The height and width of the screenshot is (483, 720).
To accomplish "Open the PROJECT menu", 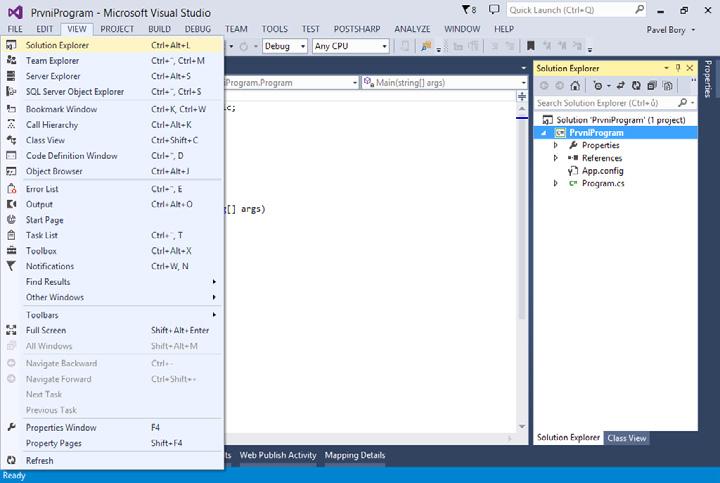I will coord(117,29).
